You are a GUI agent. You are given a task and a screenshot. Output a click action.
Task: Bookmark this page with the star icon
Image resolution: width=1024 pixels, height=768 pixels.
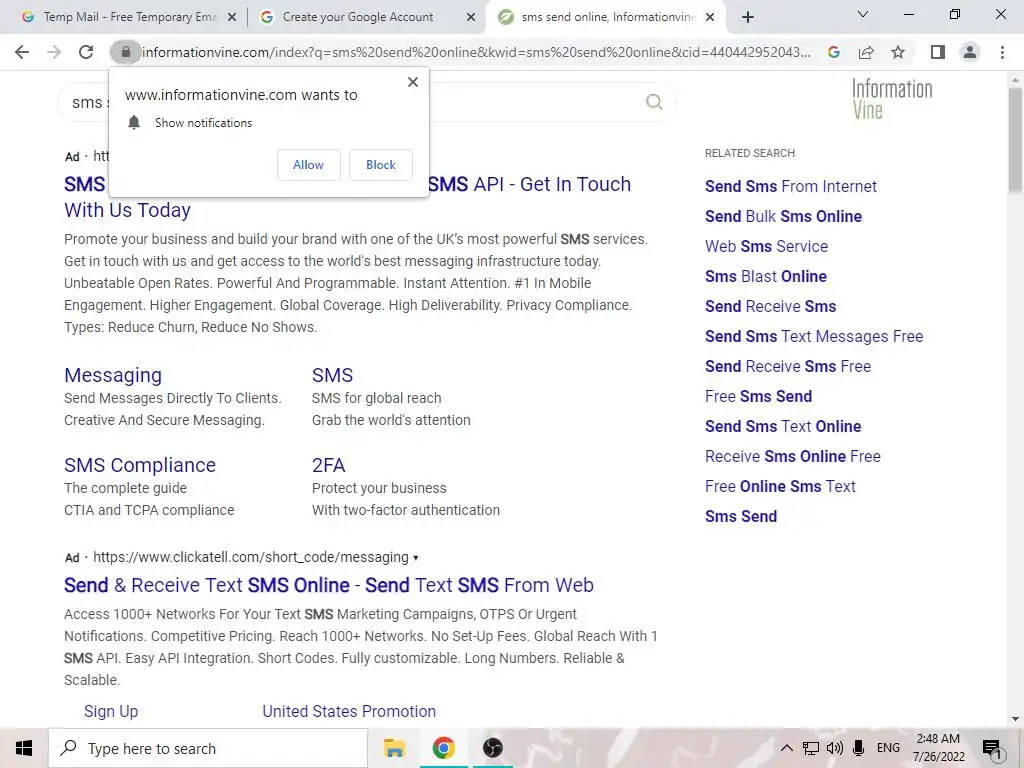[x=899, y=52]
